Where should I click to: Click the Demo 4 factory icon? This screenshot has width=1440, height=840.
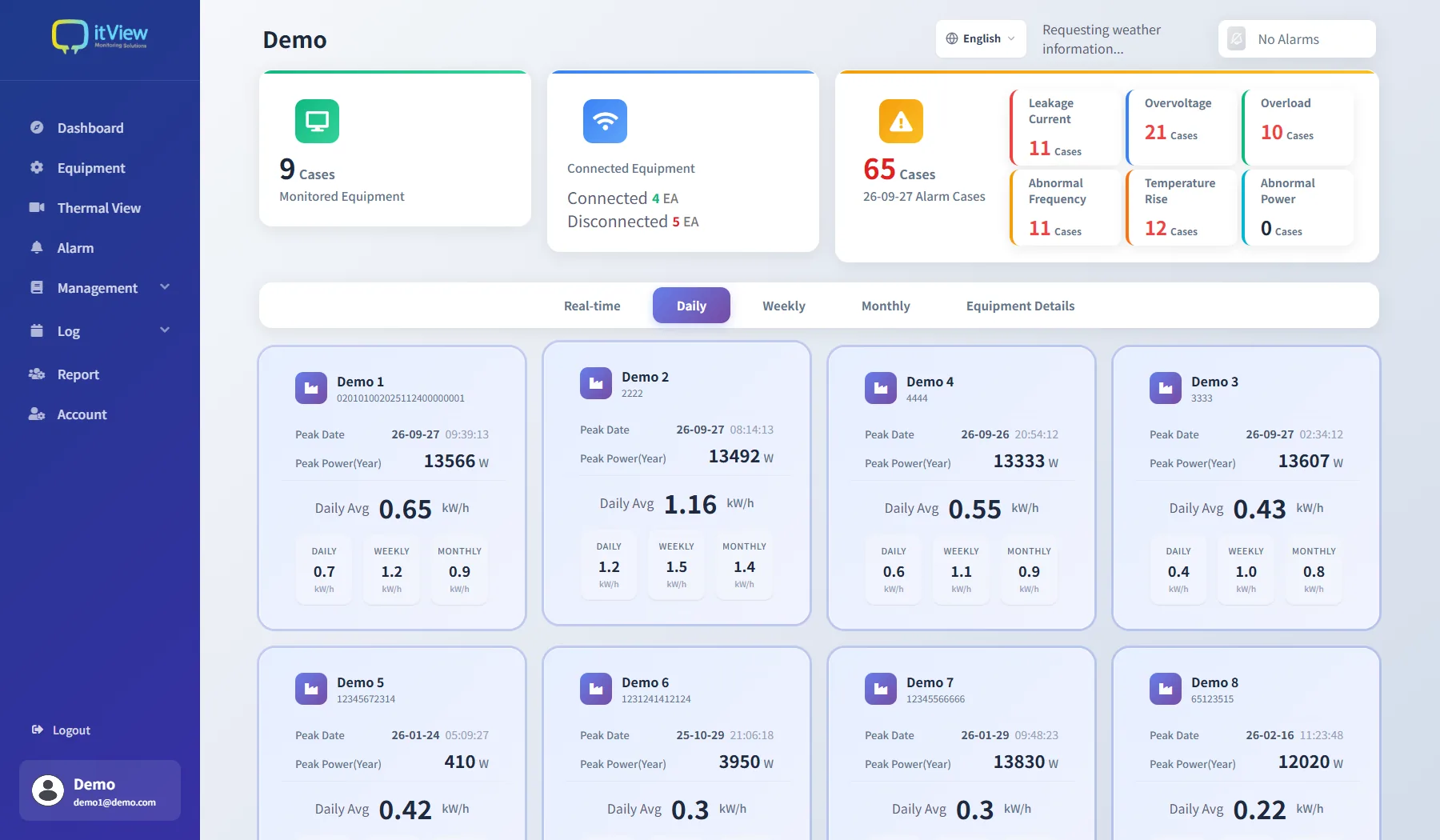[x=881, y=388]
